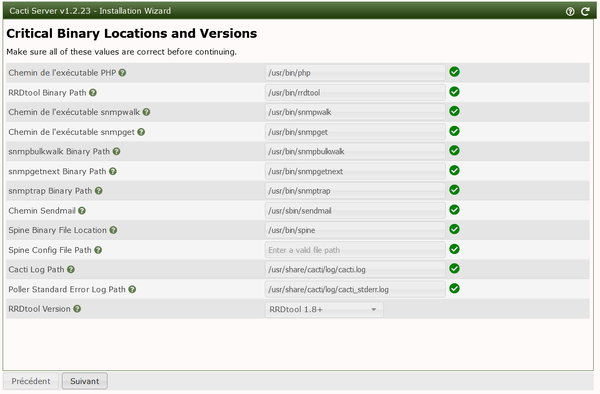Image resolution: width=600 pixels, height=394 pixels.
Task: Focus the /usr/bin/snmpbulkwalk path field
Action: coord(355,151)
